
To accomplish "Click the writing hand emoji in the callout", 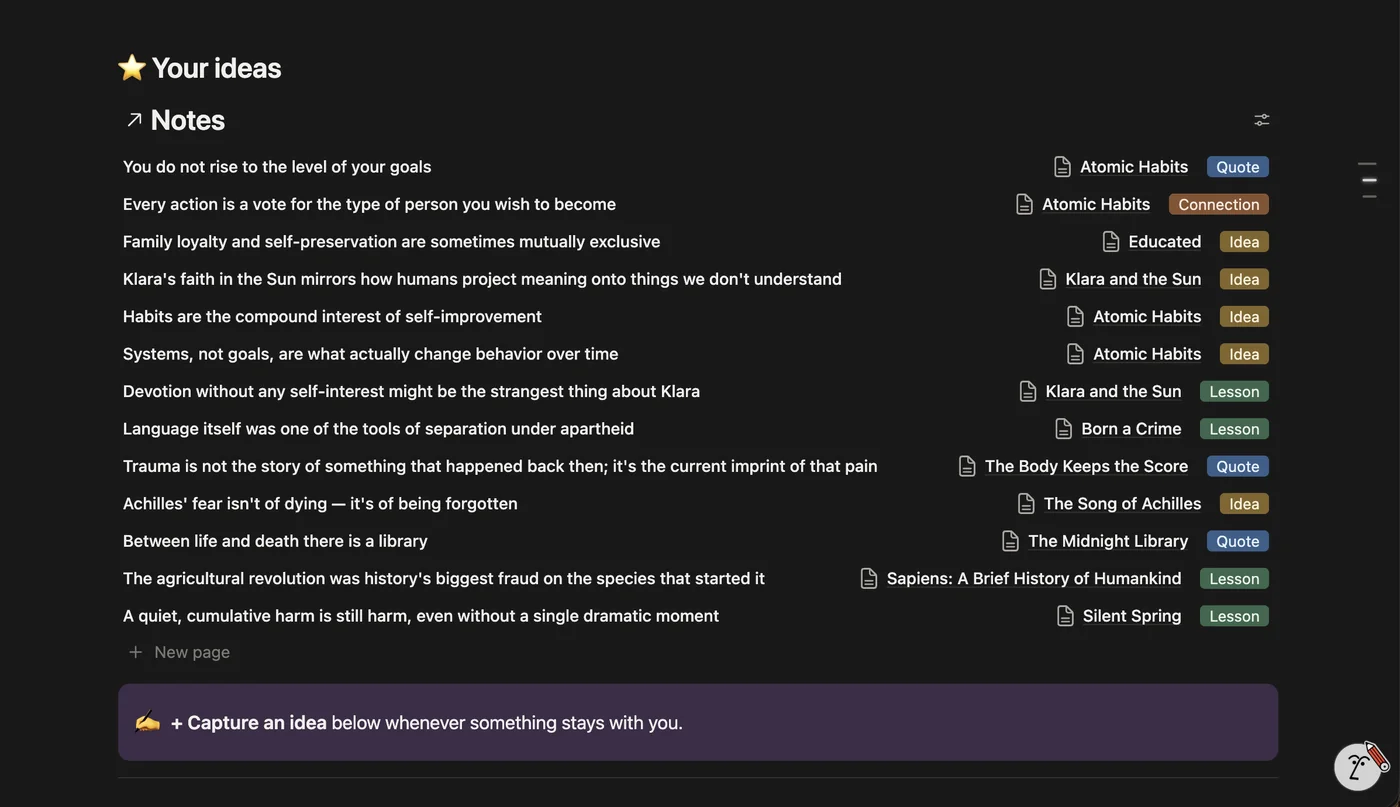I will [147, 722].
